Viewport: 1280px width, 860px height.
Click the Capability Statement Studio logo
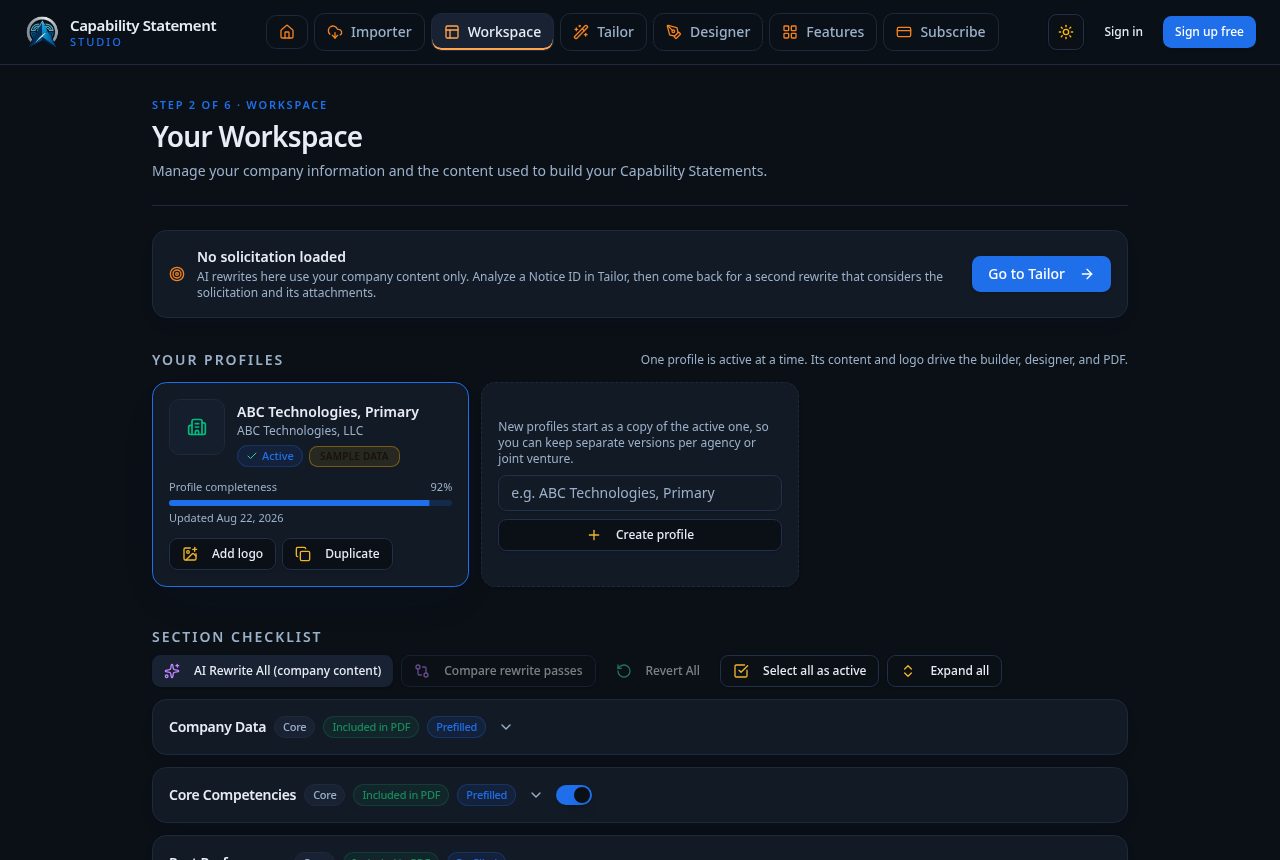point(122,32)
